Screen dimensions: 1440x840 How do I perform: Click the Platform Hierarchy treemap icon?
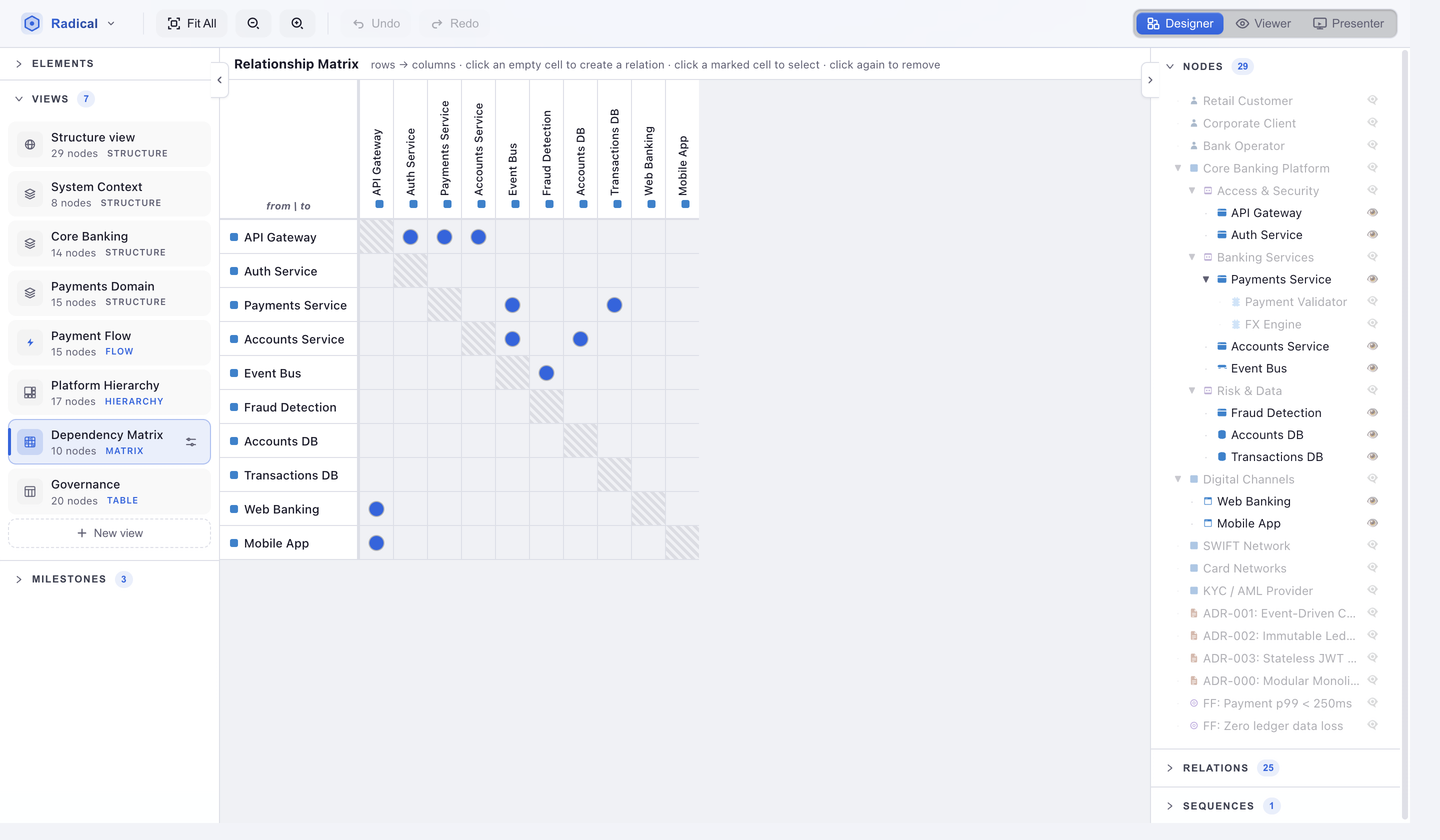[29, 392]
